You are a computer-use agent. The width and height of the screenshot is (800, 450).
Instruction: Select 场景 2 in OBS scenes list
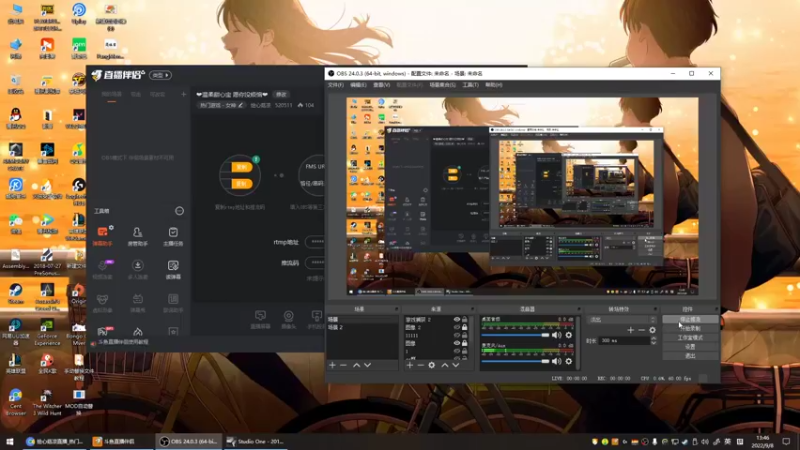click(x=362, y=328)
